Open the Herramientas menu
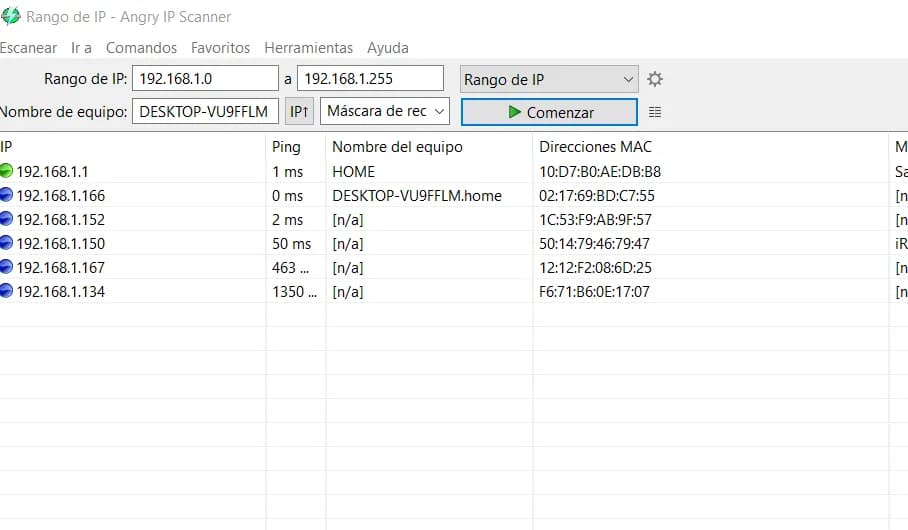This screenshot has width=908, height=530. point(308,47)
